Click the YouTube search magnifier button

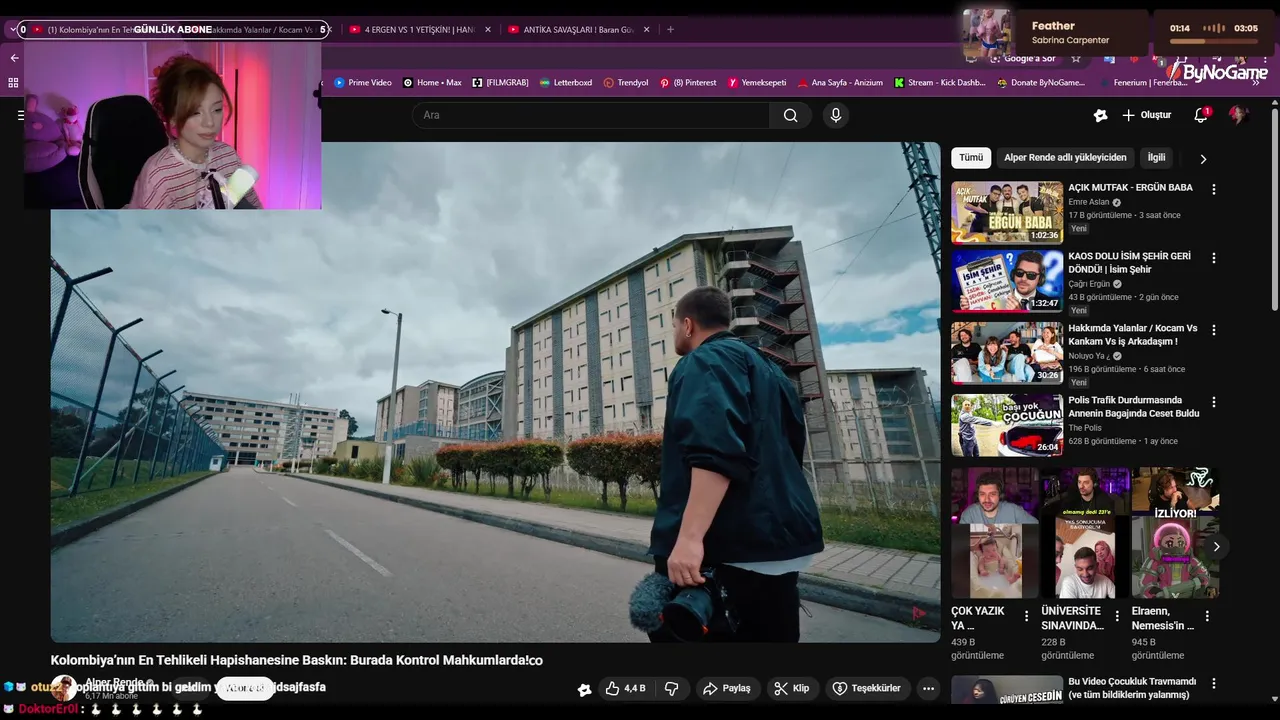point(790,115)
